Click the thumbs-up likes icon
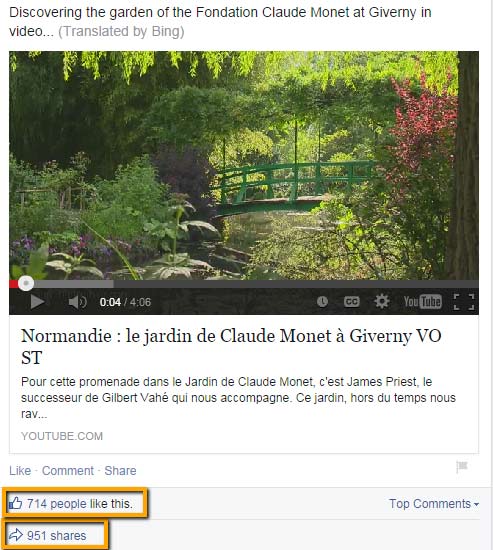Screen dimensions: 493x550 coord(15,503)
